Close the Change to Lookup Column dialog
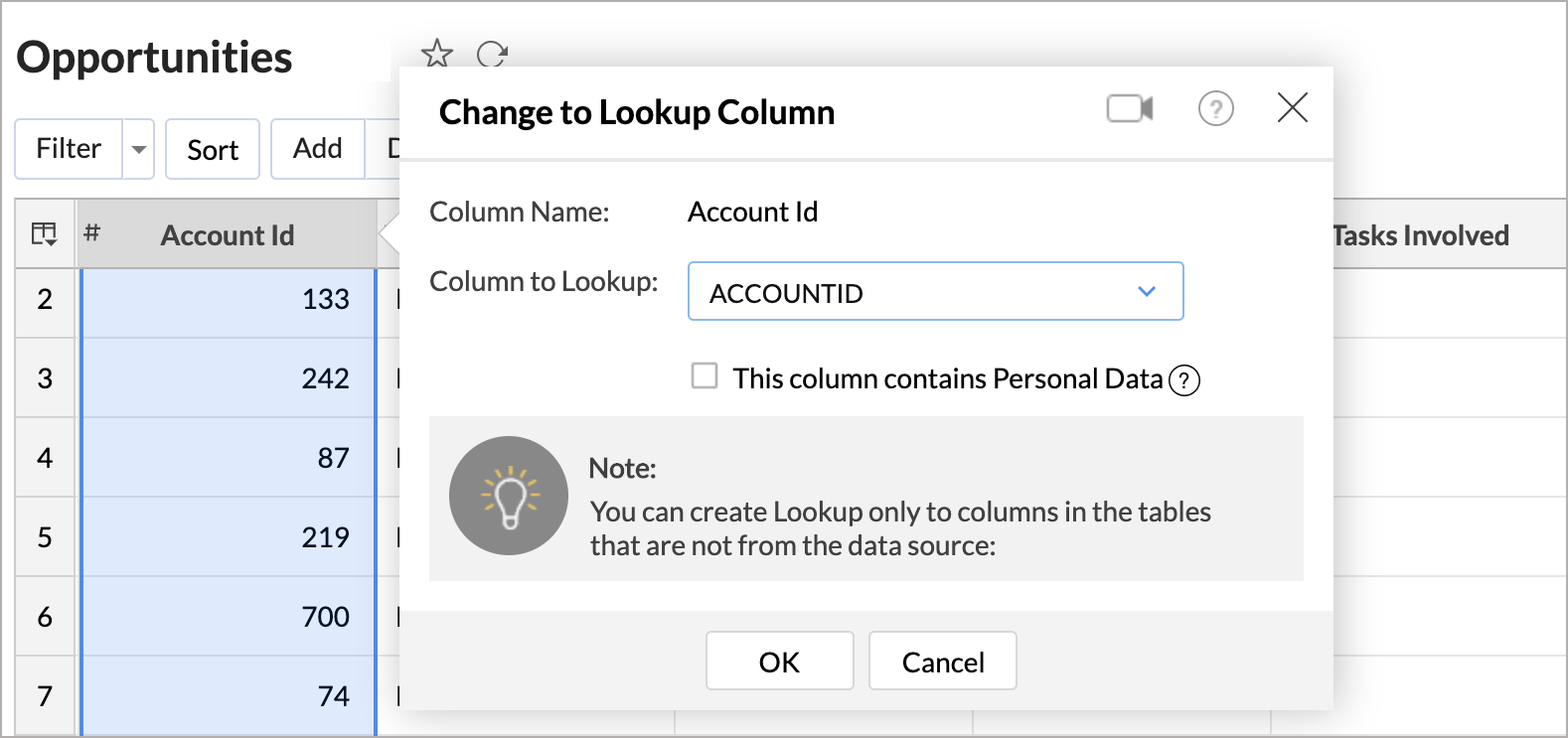This screenshot has width=1568, height=738. (1292, 108)
